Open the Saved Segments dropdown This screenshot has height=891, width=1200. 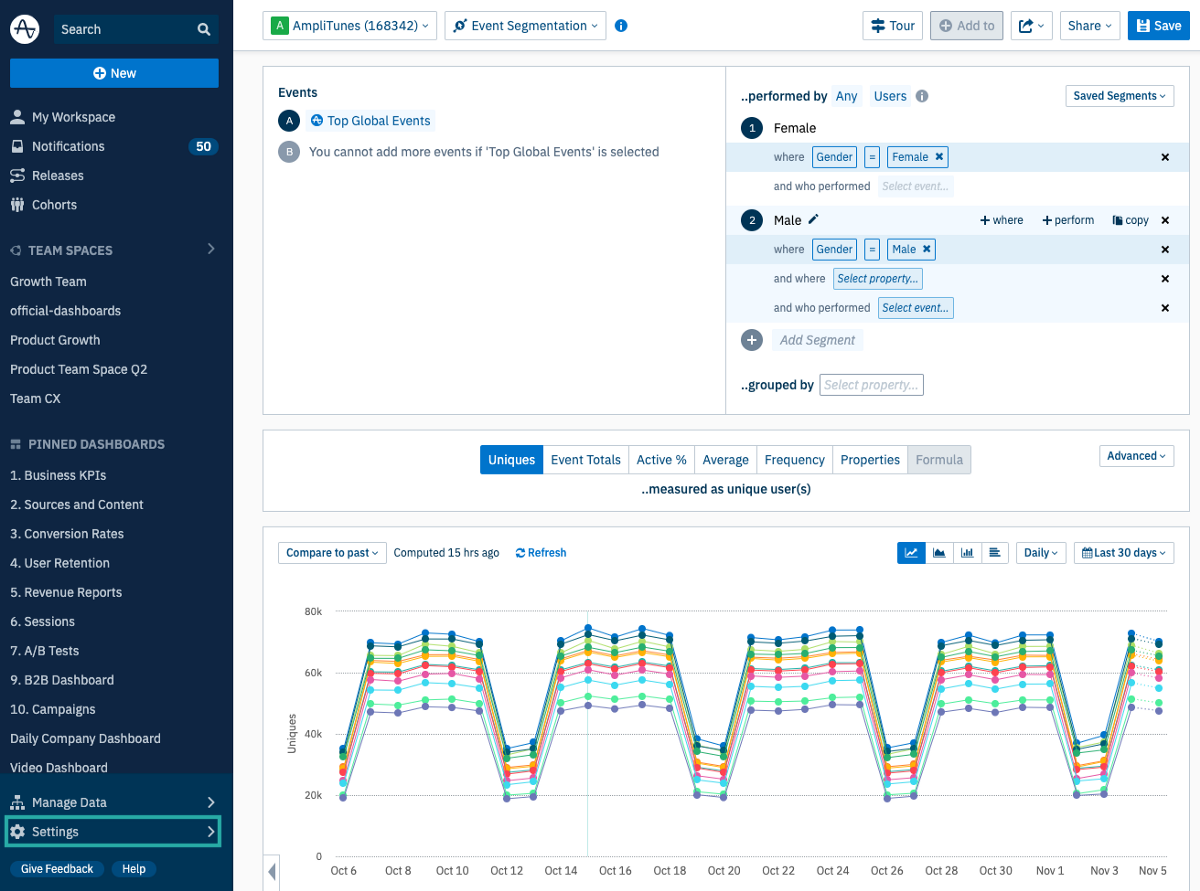pyautogui.click(x=1119, y=96)
